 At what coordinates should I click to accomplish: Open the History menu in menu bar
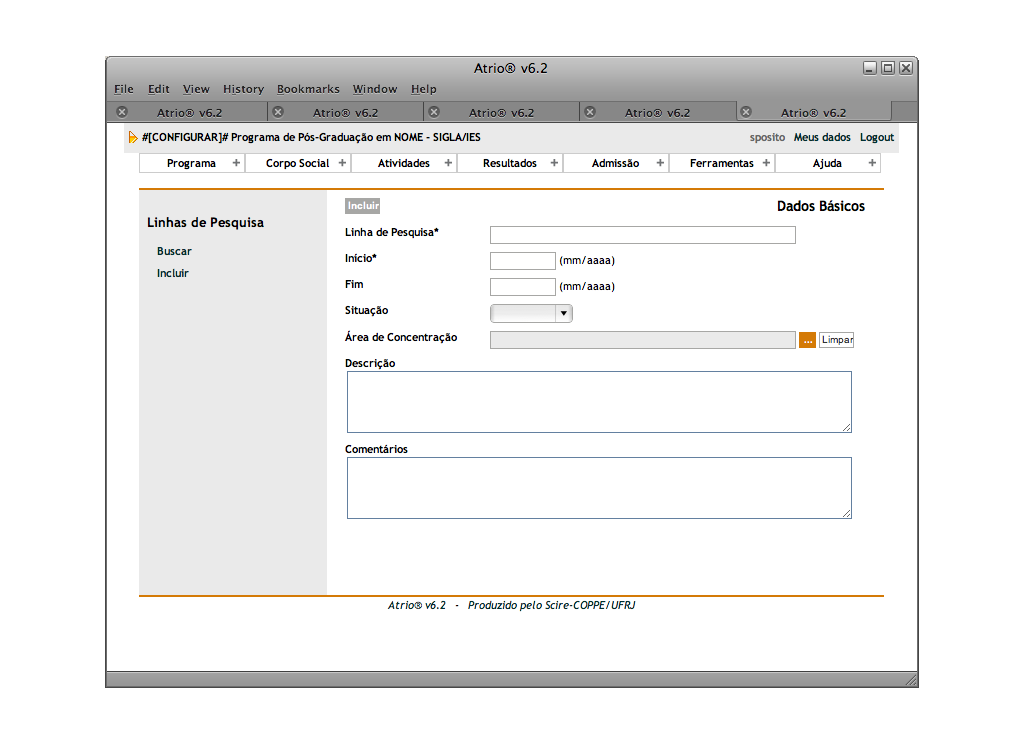[x=243, y=89]
